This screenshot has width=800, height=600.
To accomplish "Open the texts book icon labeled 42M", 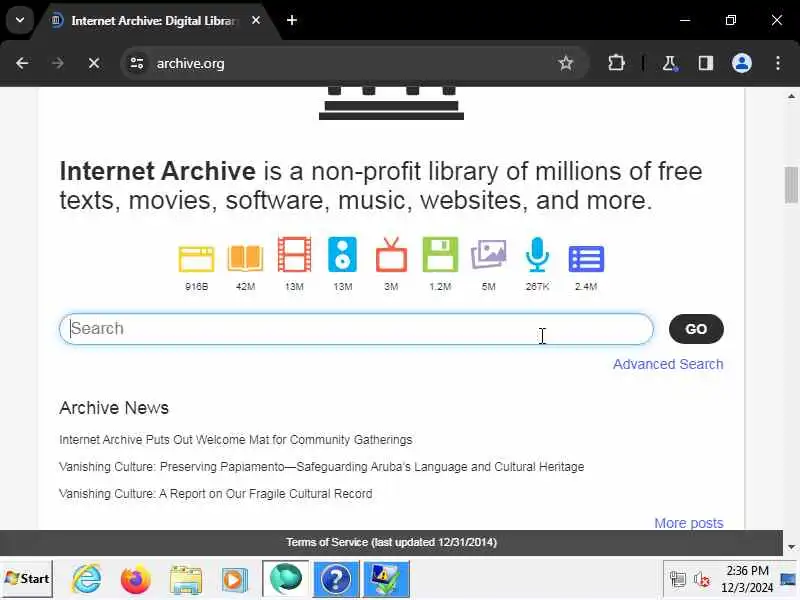I will coord(245,258).
